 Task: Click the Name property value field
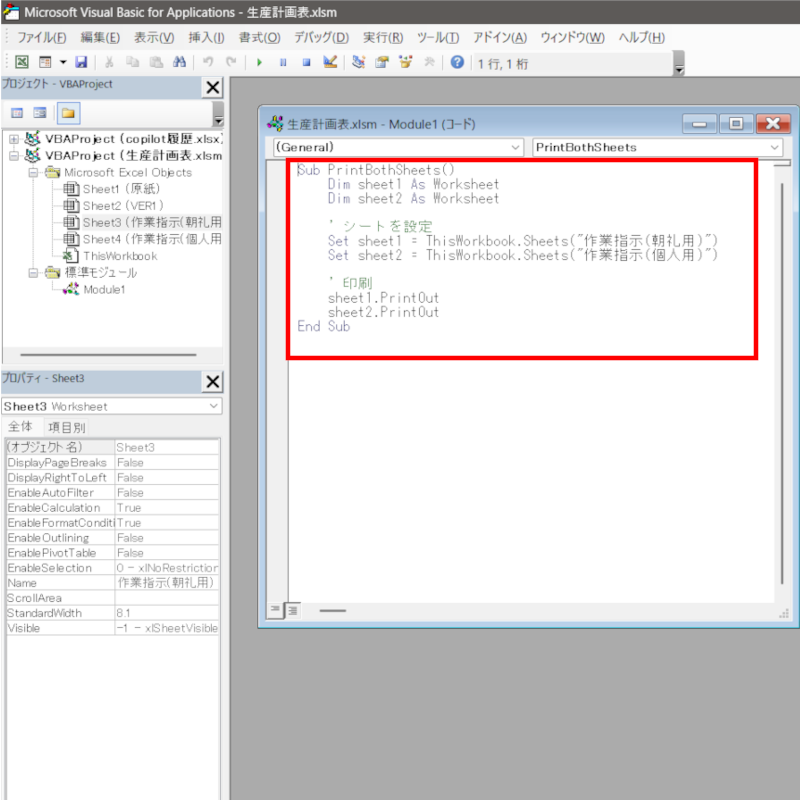[166, 583]
